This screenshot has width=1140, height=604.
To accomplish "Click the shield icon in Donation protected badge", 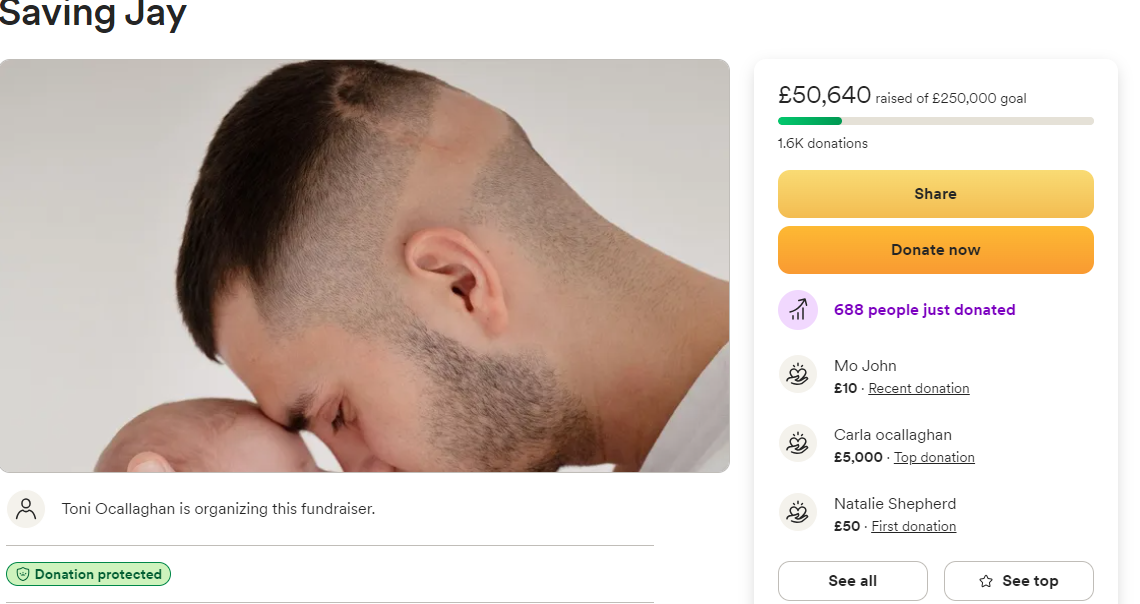I will (x=22, y=574).
